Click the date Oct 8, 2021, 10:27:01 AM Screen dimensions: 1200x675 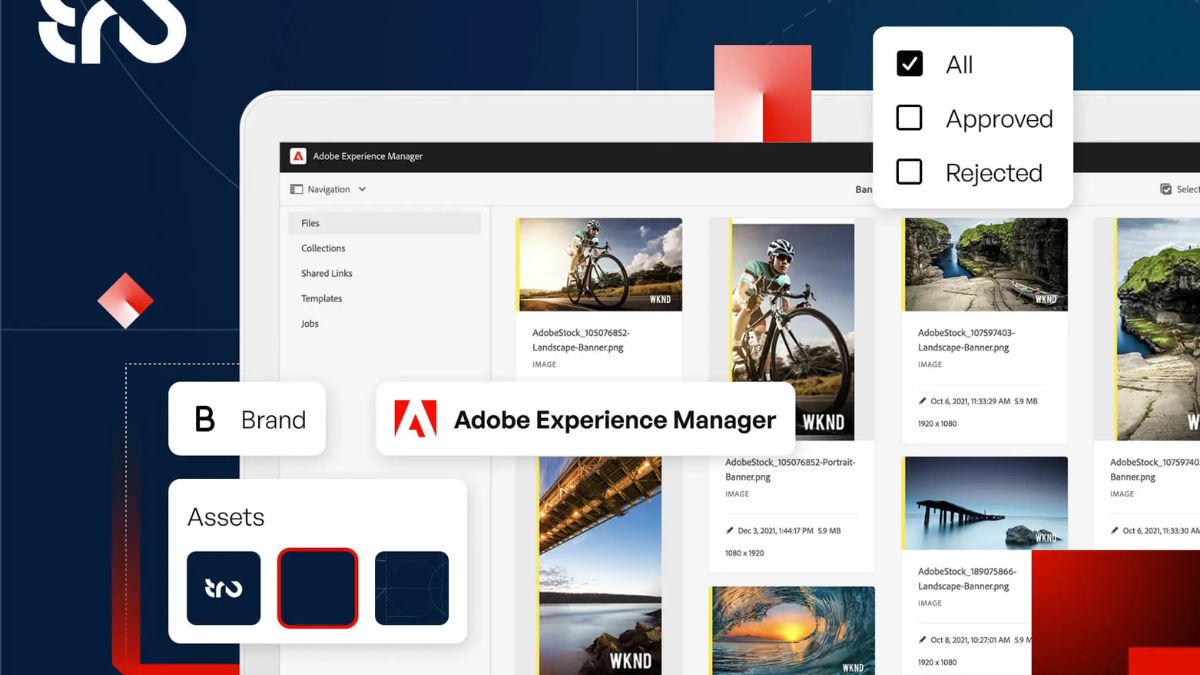coord(969,640)
